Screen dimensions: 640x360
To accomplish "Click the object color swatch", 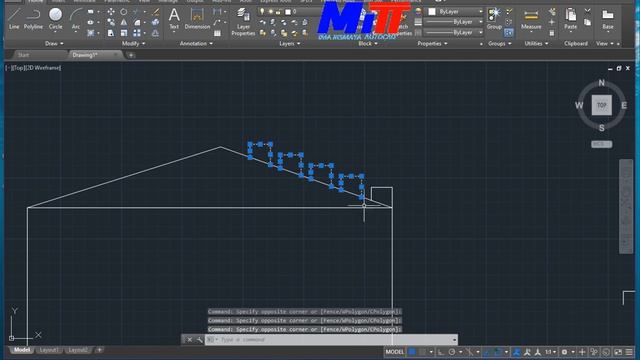I will click(x=432, y=11).
